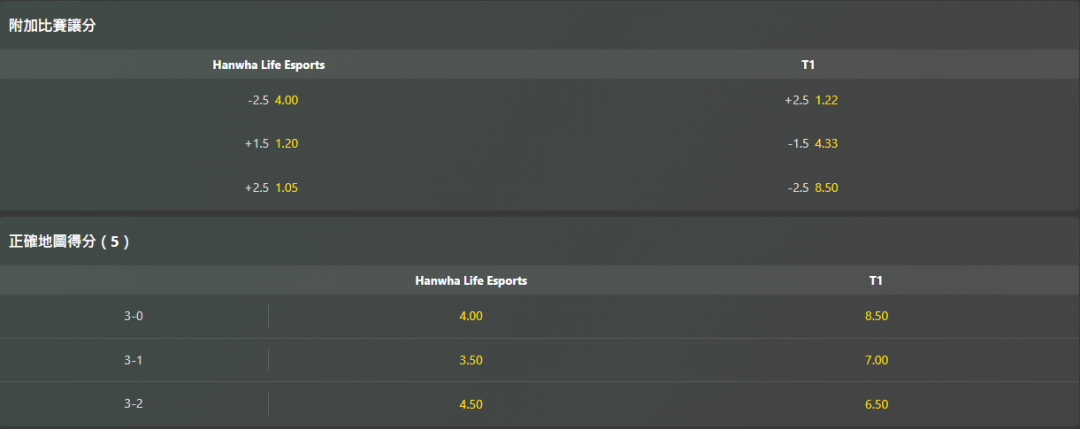Choose Hanwha 3-1 correct score odds 3.50
The image size is (1080, 429).
click(x=471, y=360)
